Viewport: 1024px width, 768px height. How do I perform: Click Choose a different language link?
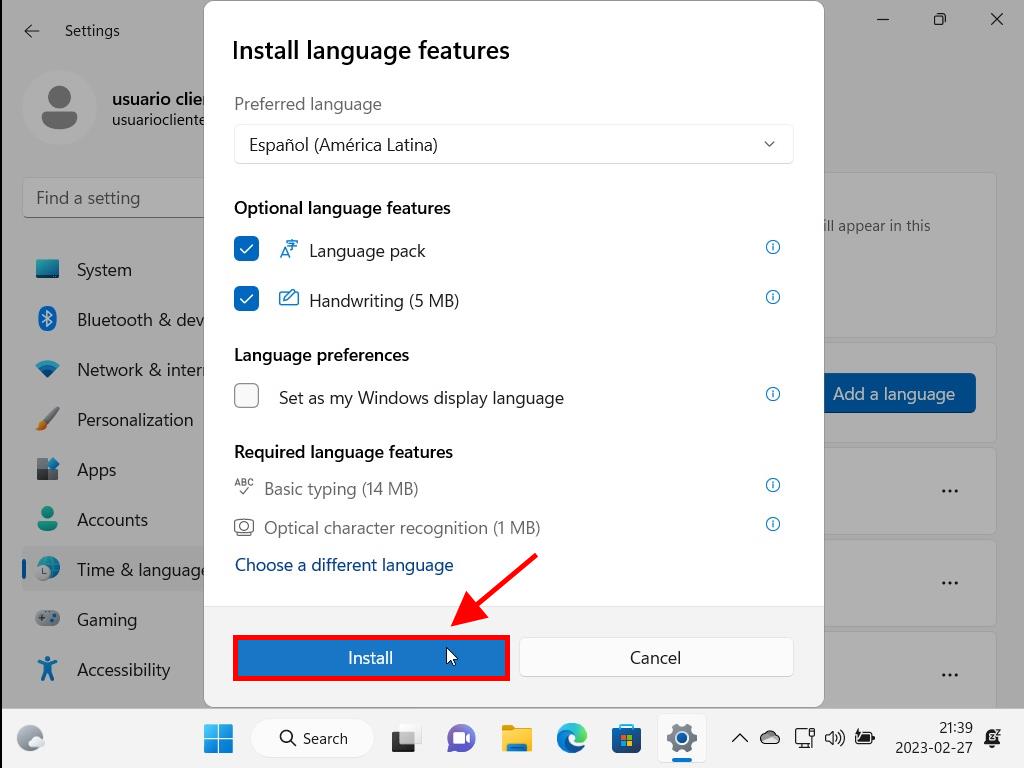point(344,565)
